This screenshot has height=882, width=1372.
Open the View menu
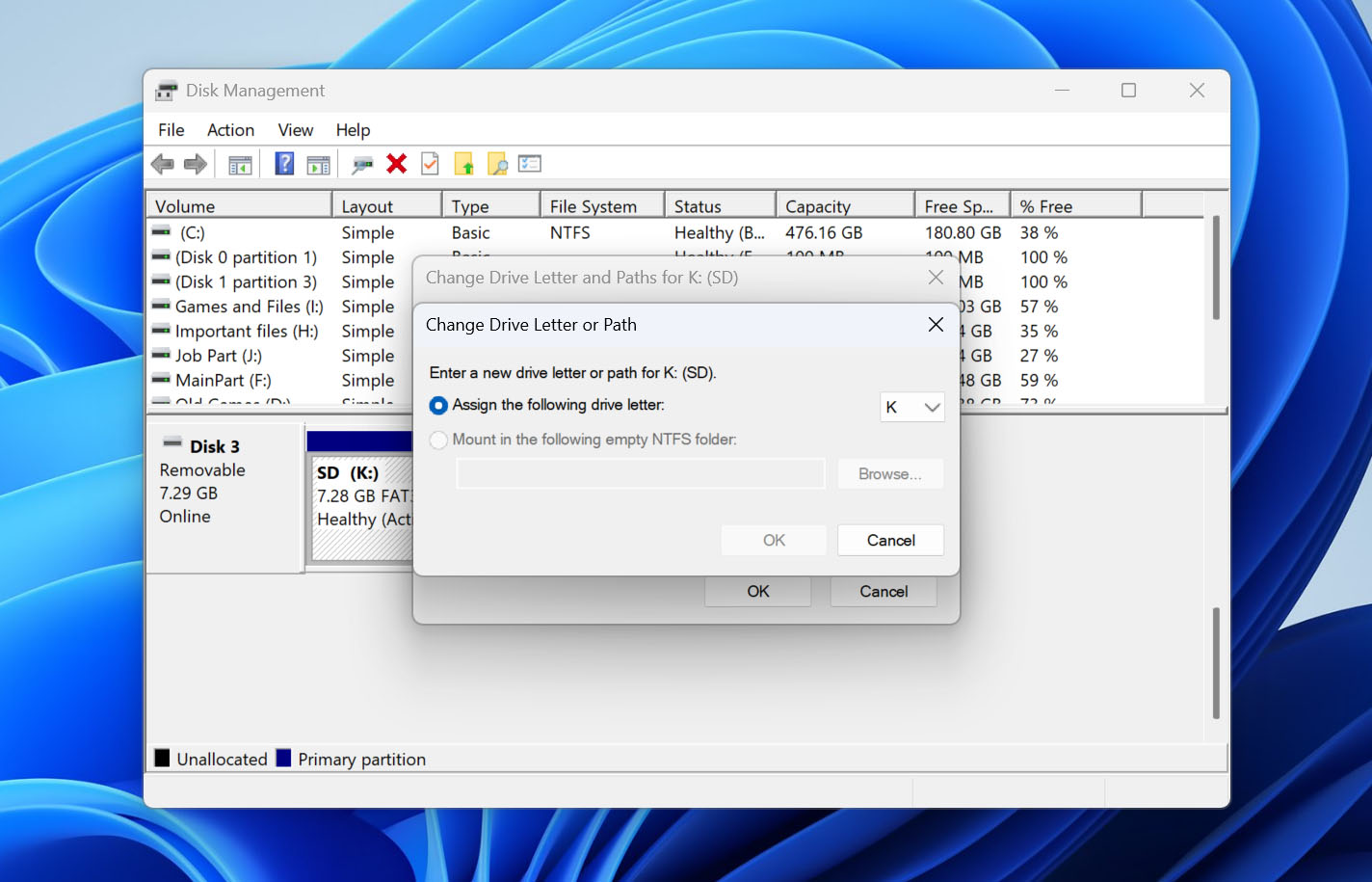296,130
